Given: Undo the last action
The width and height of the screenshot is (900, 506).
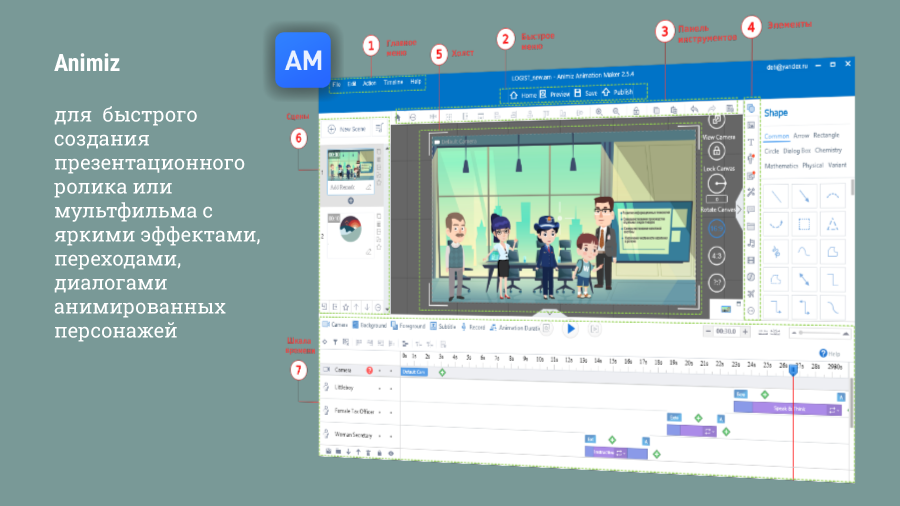Looking at the screenshot, I should click(x=694, y=109).
